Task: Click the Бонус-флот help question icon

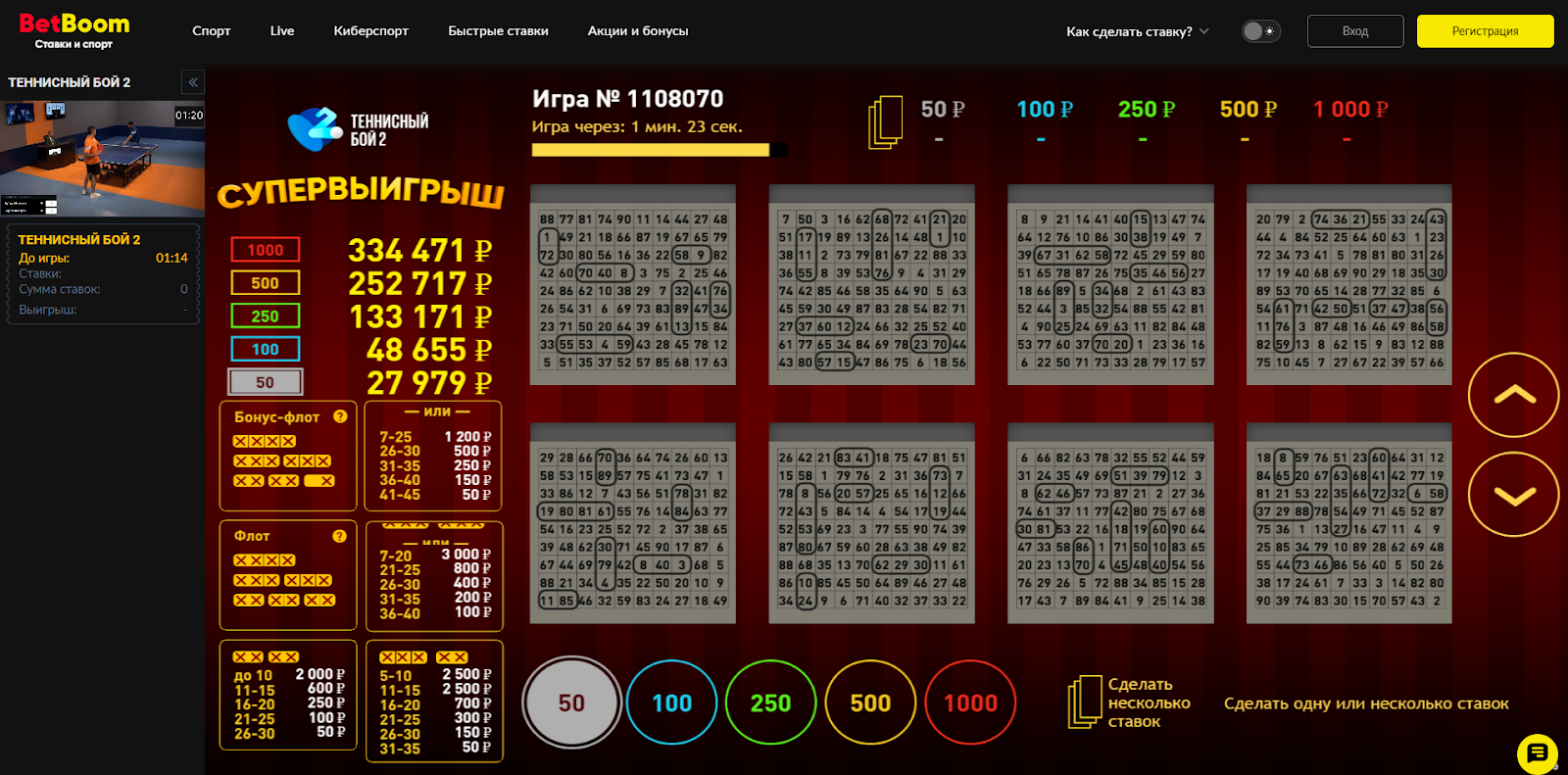Action: click(340, 416)
